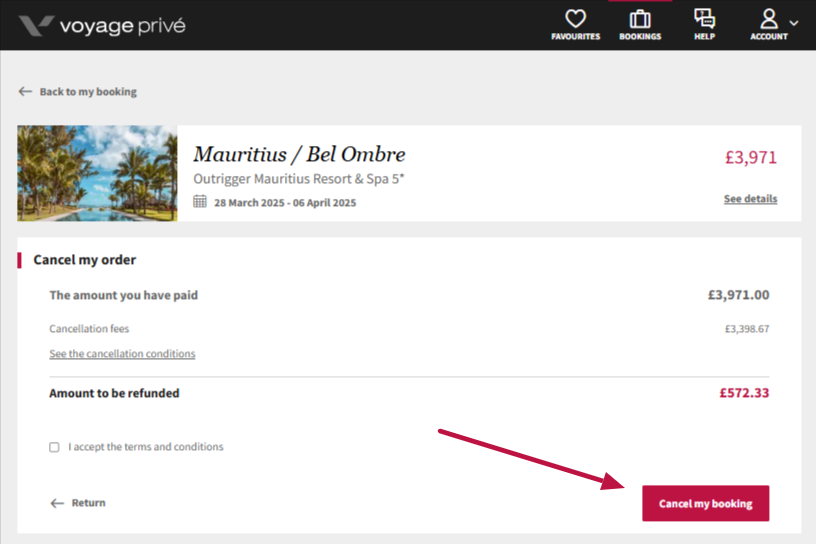Viewport: 816px width, 544px height.
Task: Click the 'Cancellation fees' label
Action: pyautogui.click(x=89, y=328)
